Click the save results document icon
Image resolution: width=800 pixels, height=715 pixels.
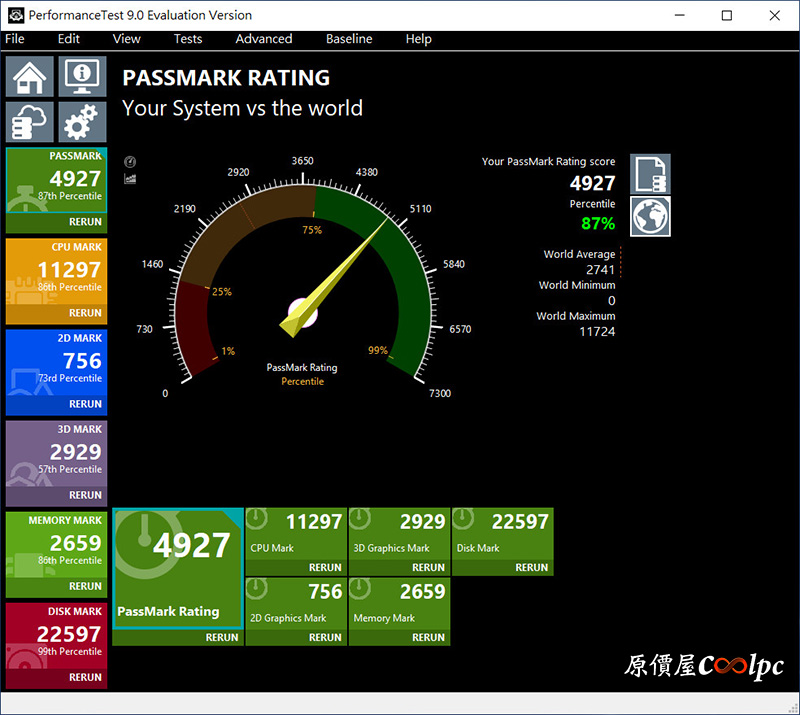650,174
